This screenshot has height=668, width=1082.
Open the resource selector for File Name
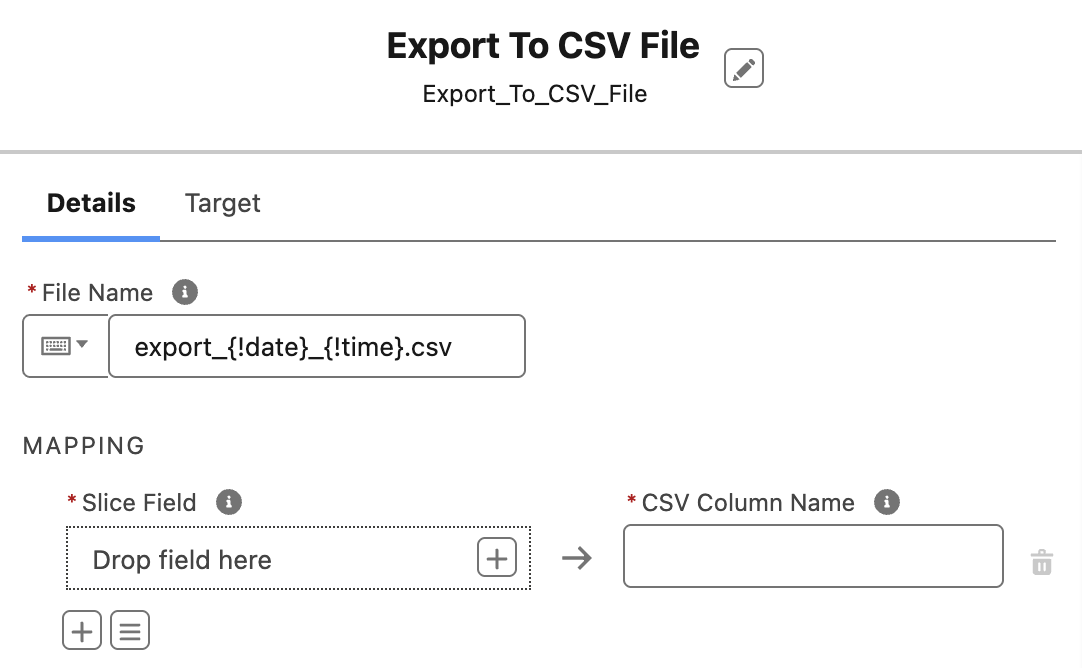coord(66,345)
